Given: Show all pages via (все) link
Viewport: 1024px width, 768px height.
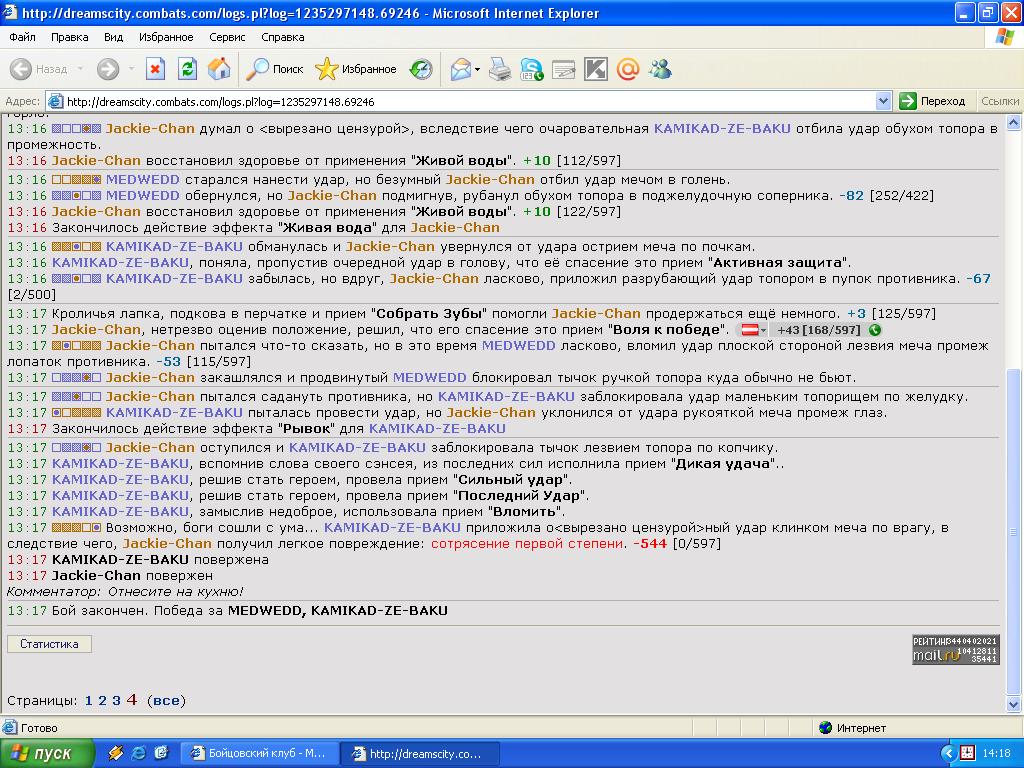Looking at the screenshot, I should point(167,701).
